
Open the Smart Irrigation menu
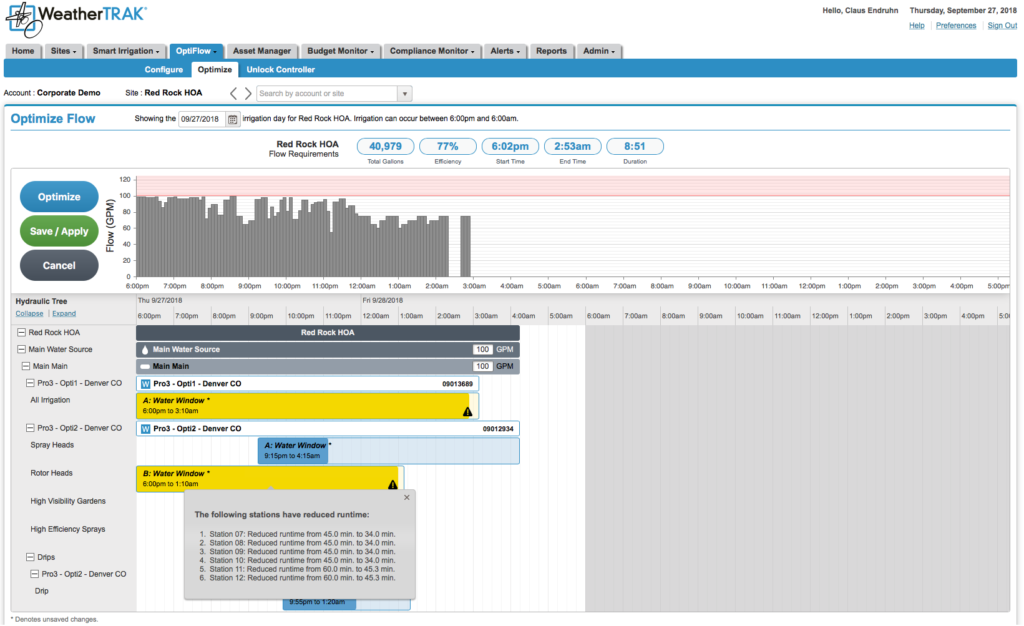126,51
